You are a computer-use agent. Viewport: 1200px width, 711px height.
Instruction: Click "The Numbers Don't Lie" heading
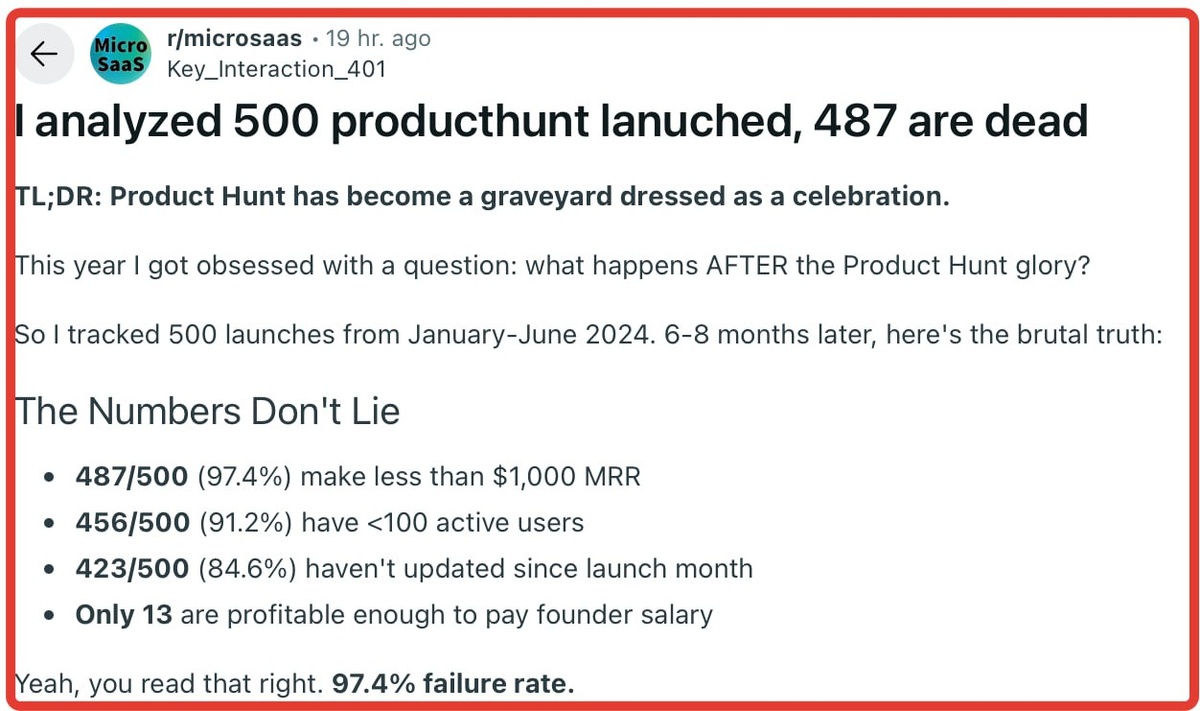(x=208, y=410)
